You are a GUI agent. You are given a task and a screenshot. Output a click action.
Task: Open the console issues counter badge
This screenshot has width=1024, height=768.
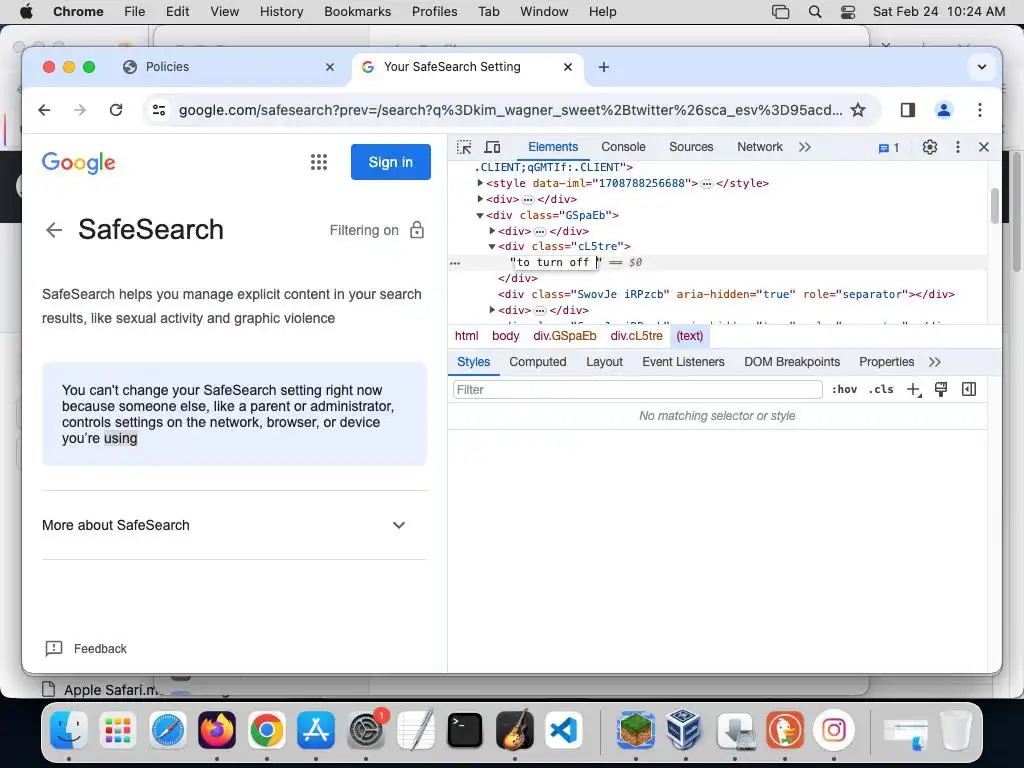click(889, 148)
